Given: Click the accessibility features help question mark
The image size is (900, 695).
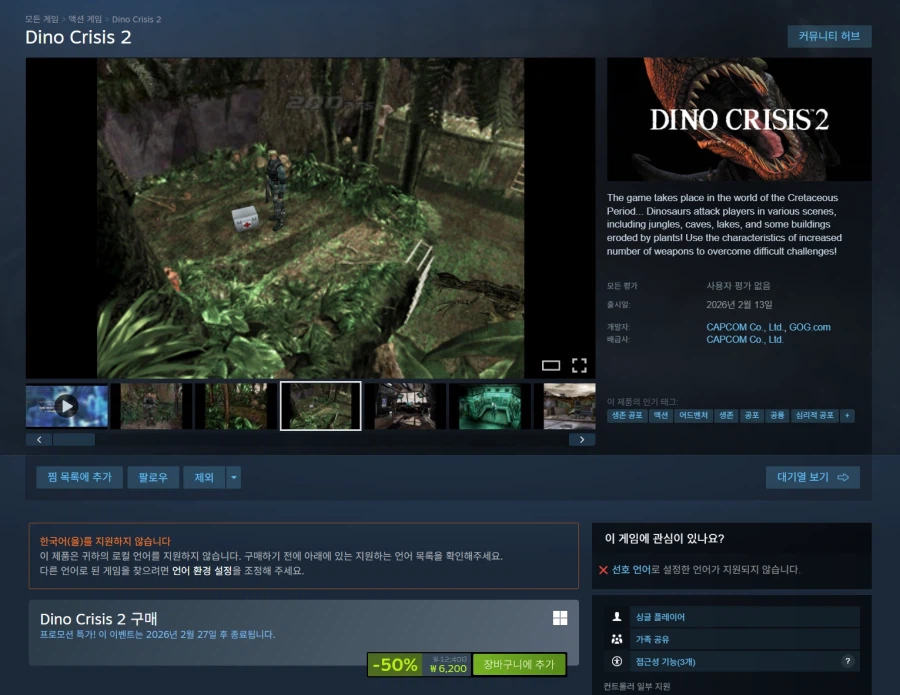Looking at the screenshot, I should [x=848, y=661].
